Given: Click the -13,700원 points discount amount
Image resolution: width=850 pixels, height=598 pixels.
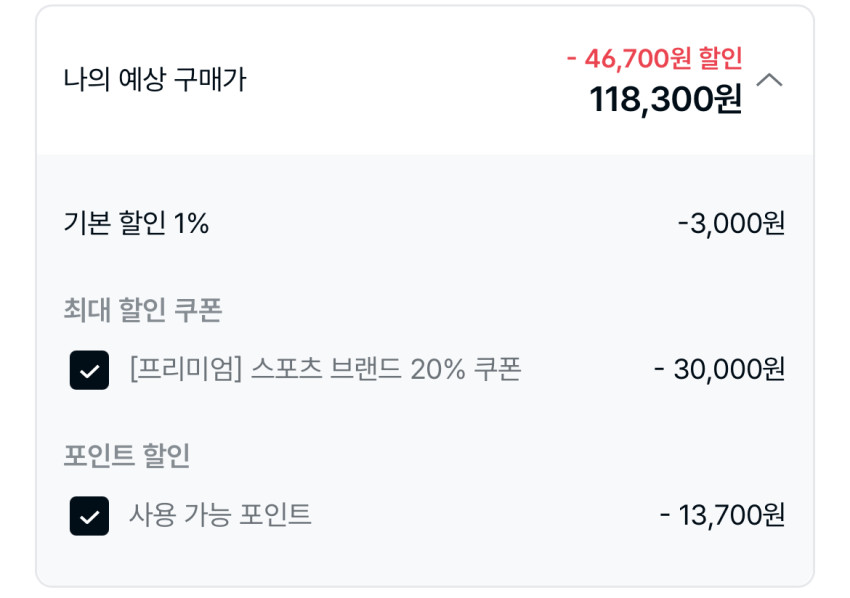Looking at the screenshot, I should 722,515.
